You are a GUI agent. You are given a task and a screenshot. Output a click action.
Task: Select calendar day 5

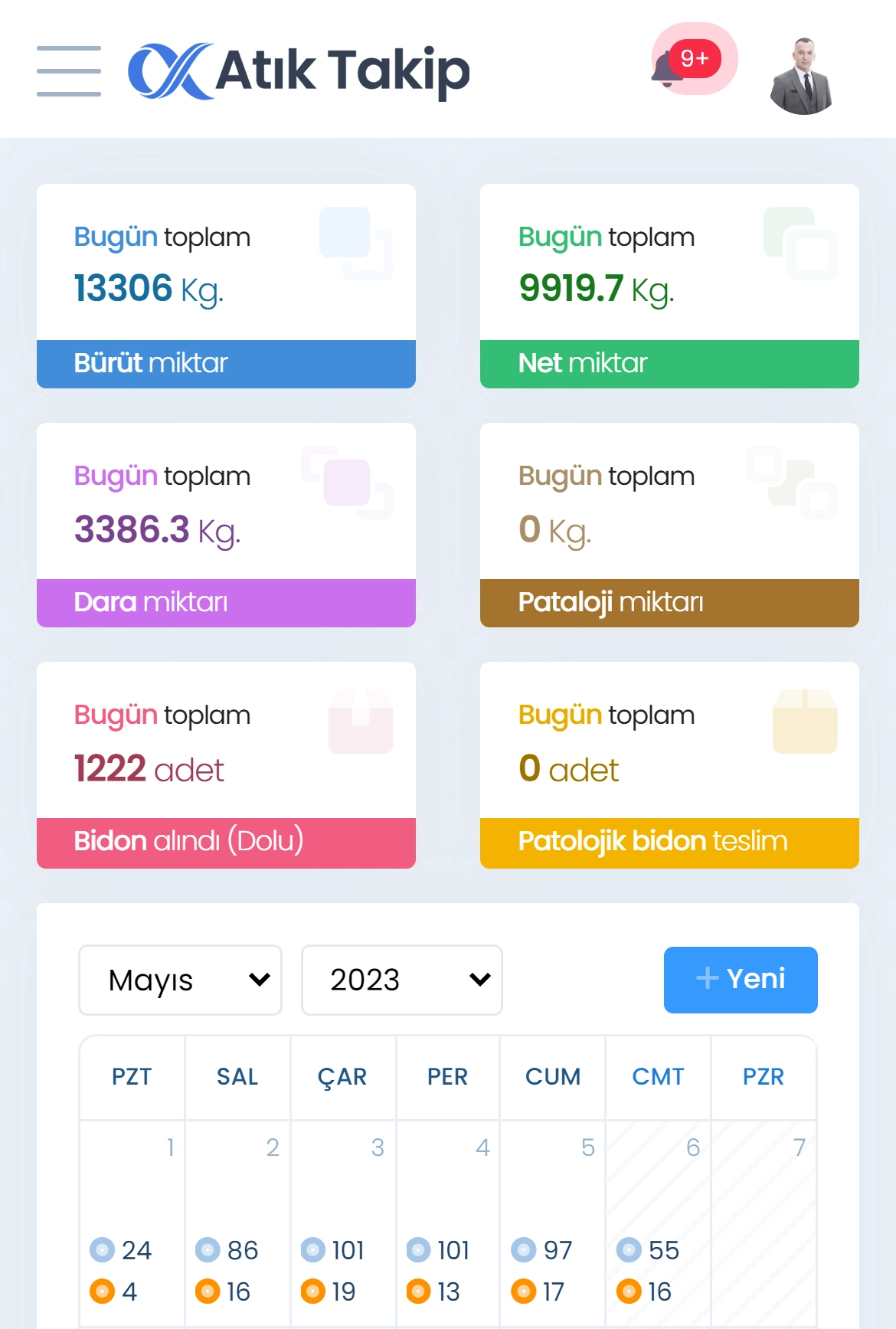553,1223
